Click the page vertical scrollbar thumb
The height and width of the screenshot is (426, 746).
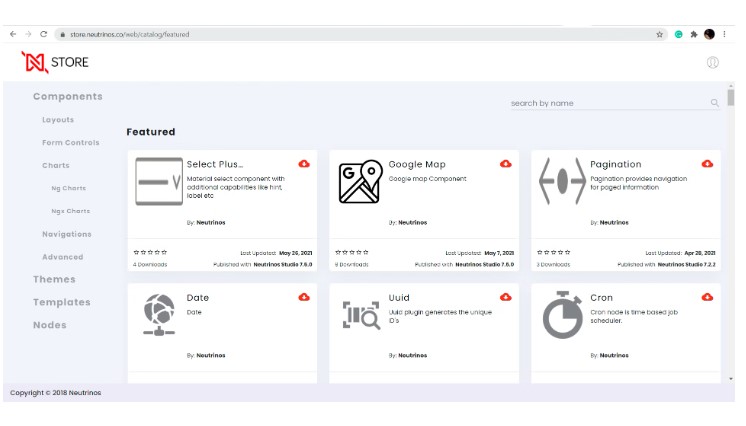coord(731,97)
